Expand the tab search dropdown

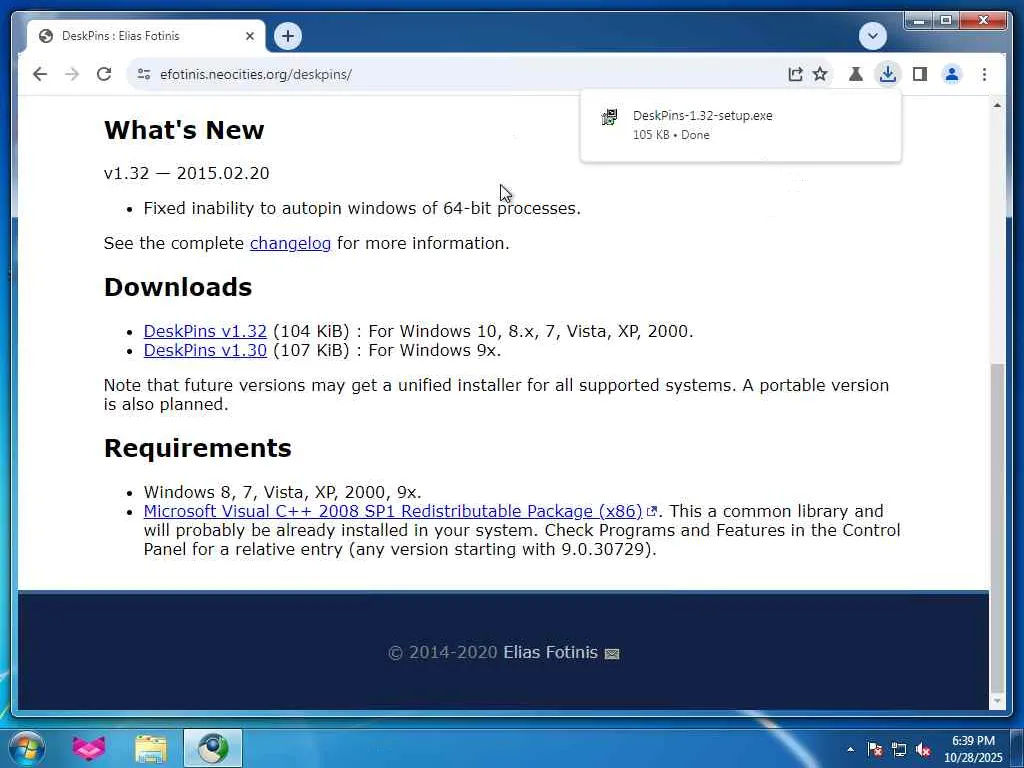pyautogui.click(x=872, y=36)
